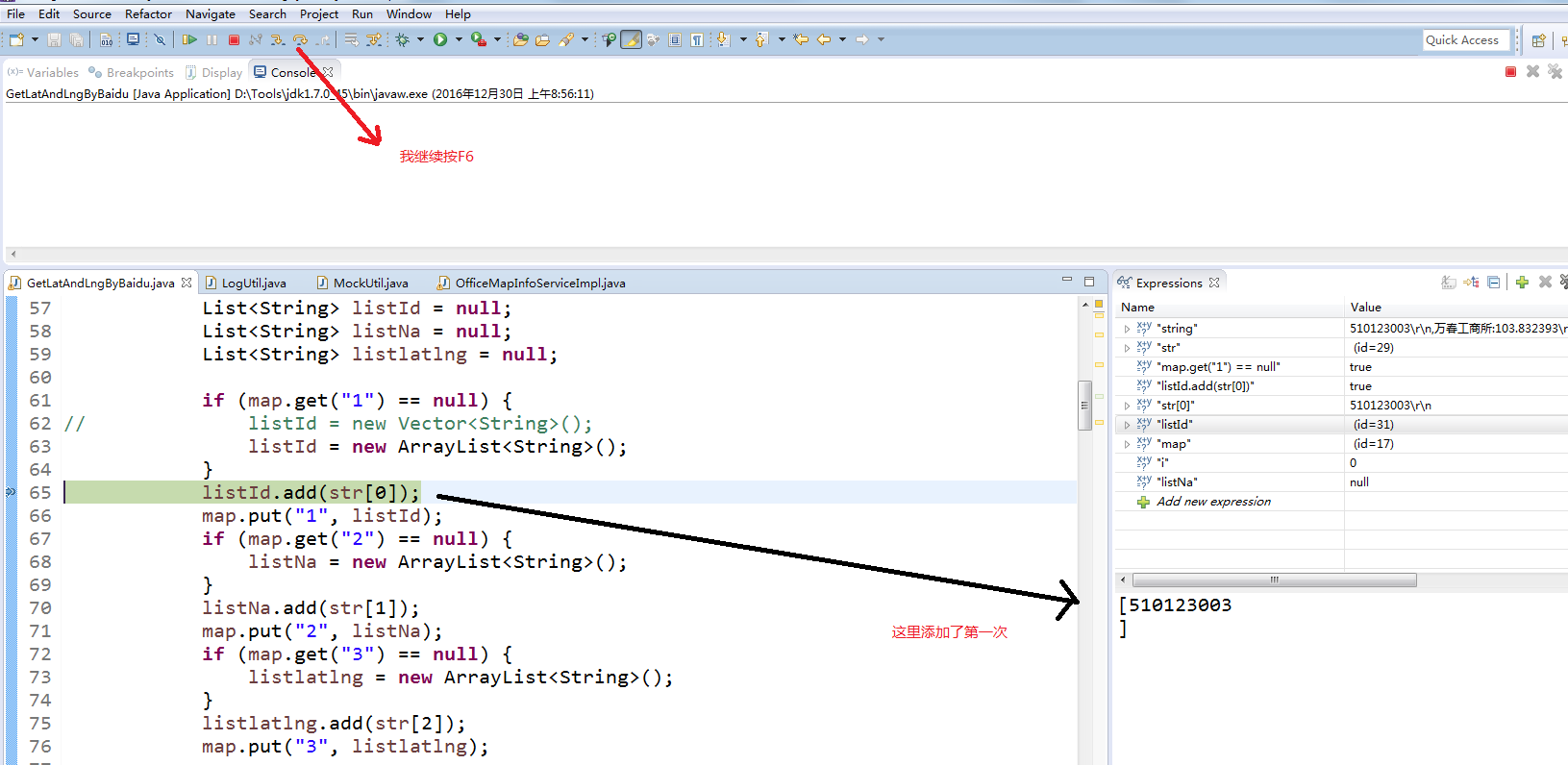This screenshot has height=765, width=1568.
Task: Open the Debug configurations dropdown arrow
Action: point(420,39)
